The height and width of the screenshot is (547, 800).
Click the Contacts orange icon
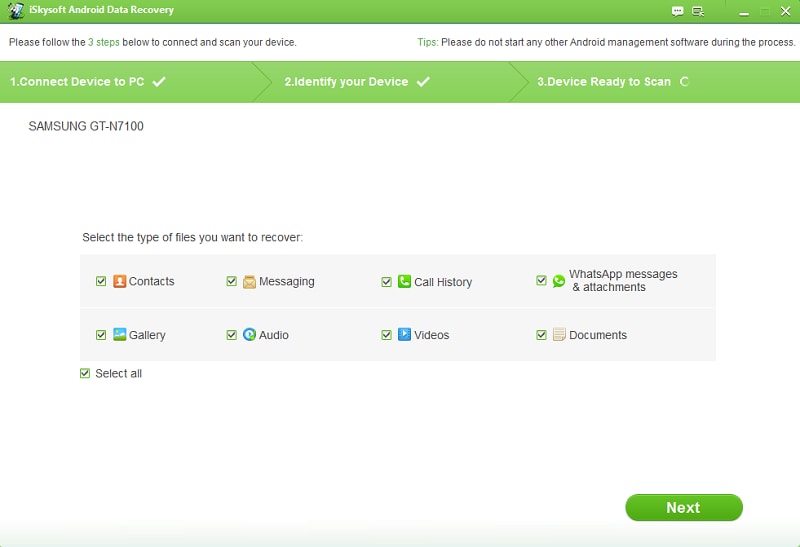pos(119,281)
